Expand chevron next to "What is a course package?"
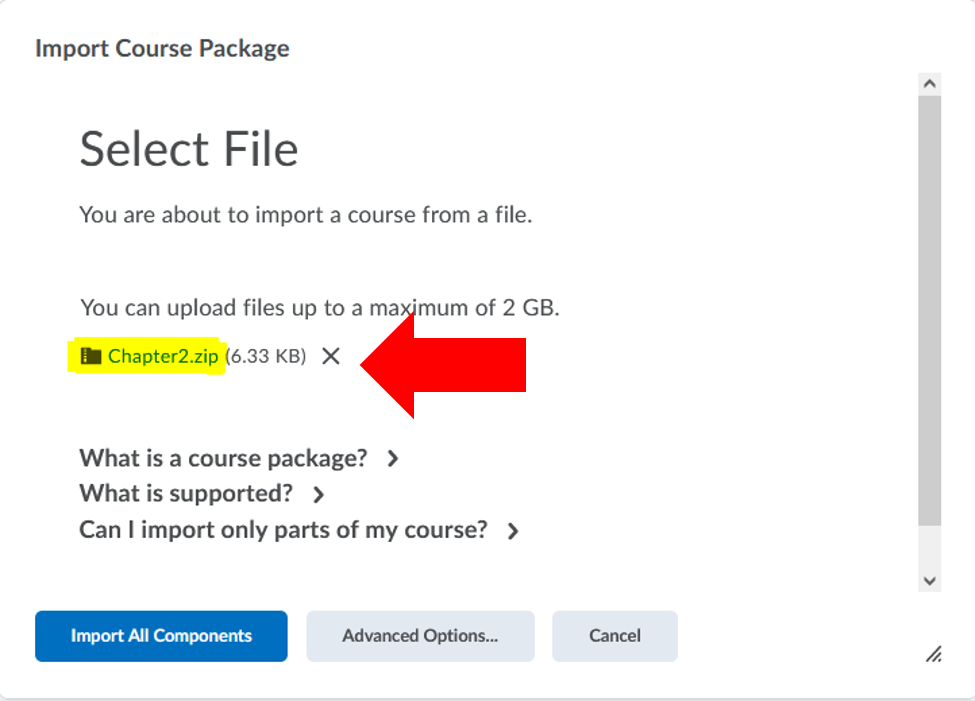This screenshot has width=975, height=701. [393, 459]
